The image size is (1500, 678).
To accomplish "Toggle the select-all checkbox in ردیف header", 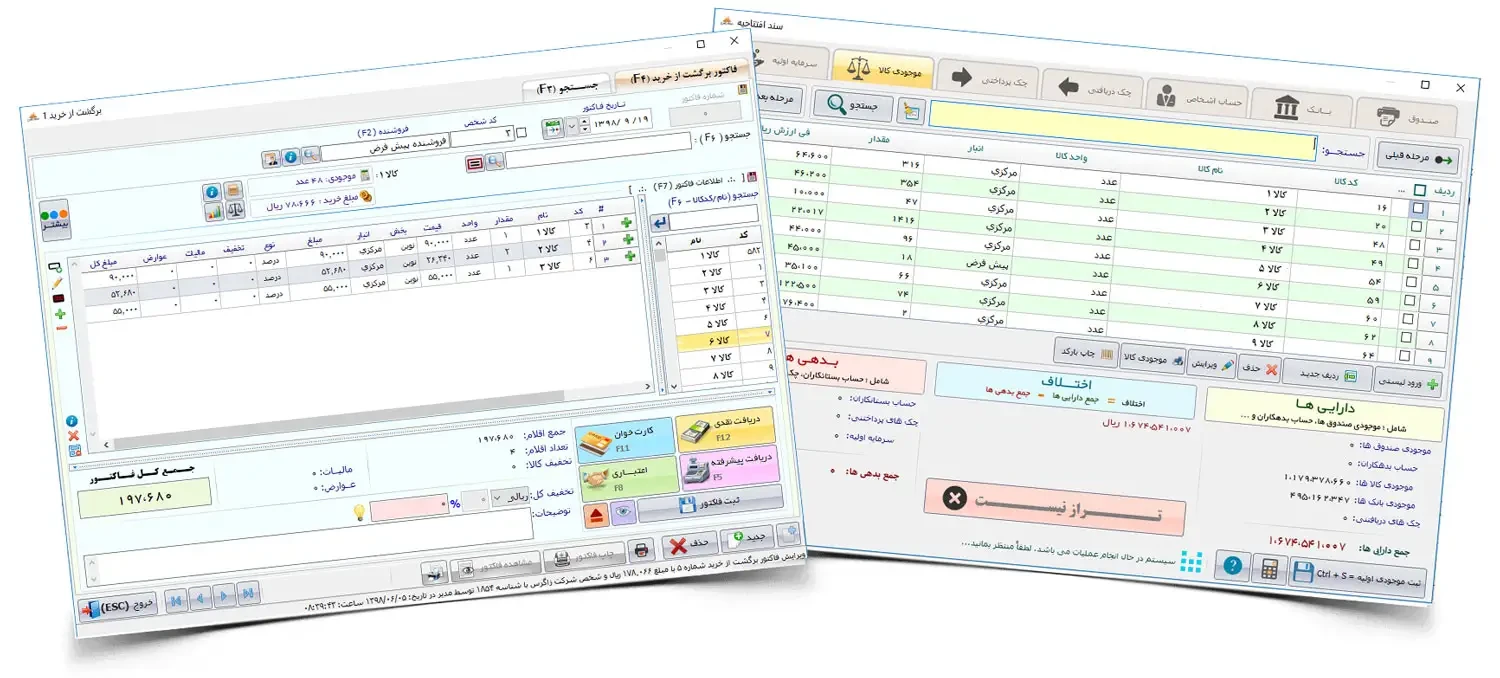I will [x=1420, y=189].
